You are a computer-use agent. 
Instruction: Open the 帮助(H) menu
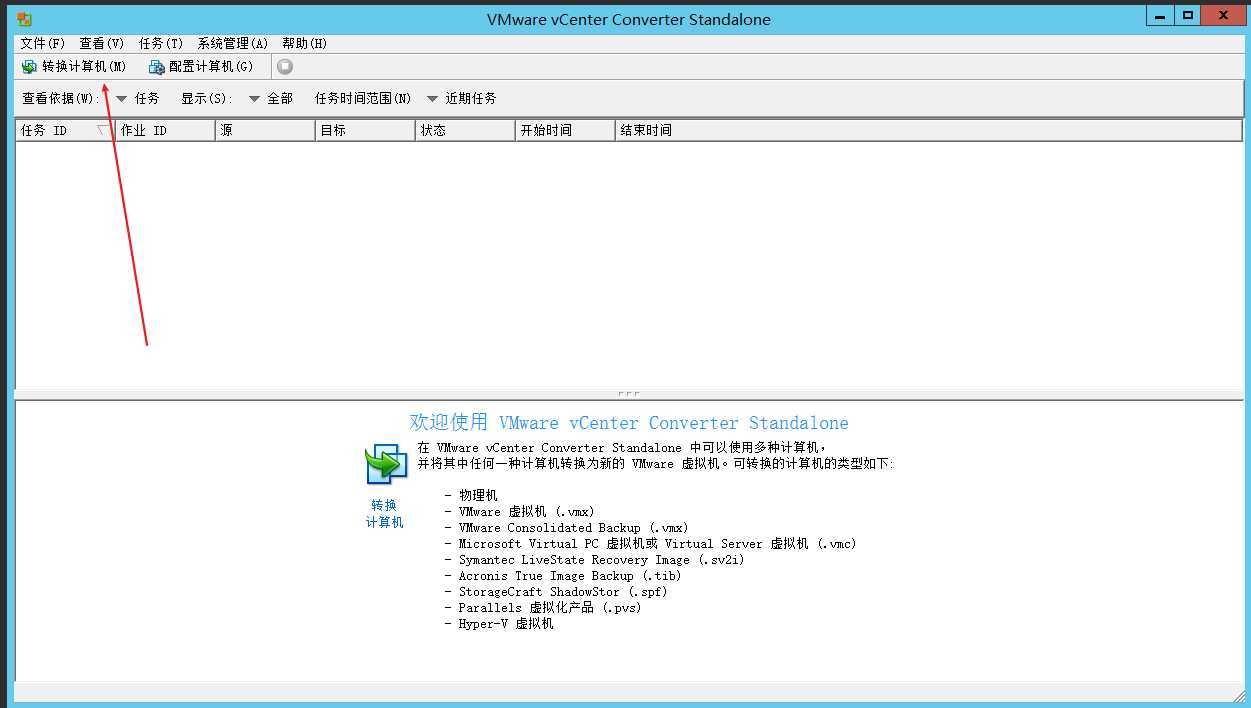(304, 43)
